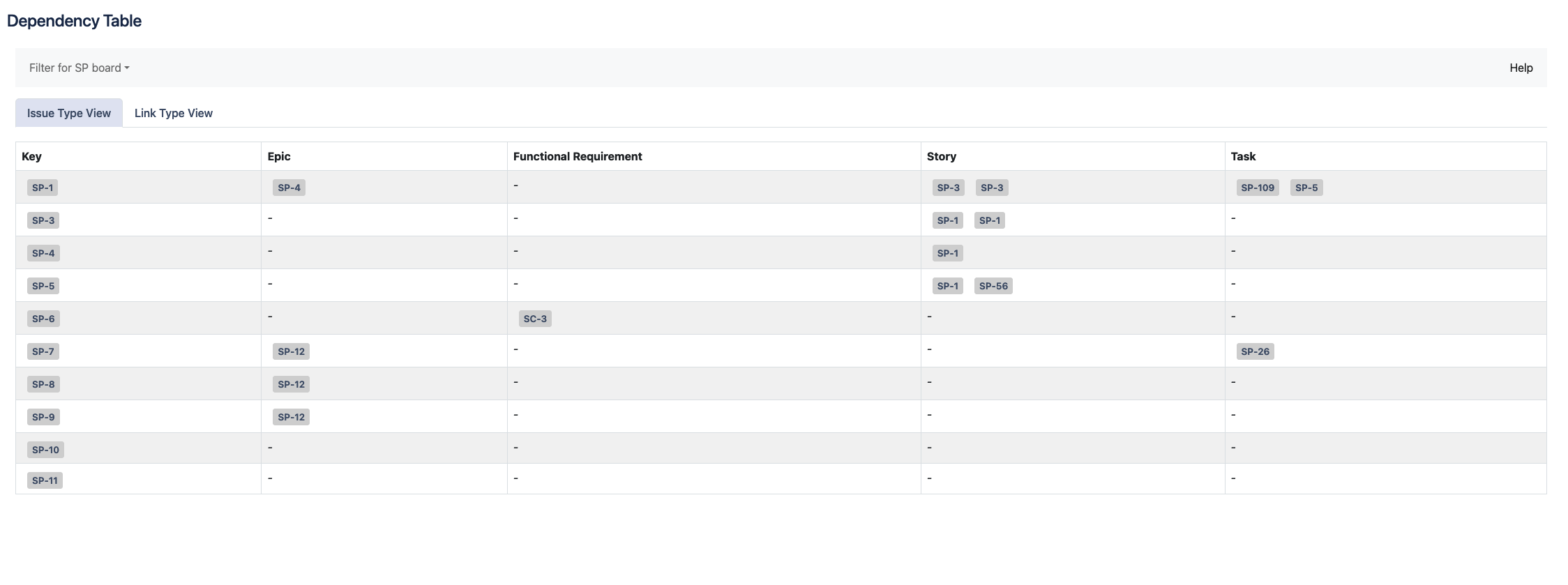Click the SP-5 task badge in SP-1 row

pos(1306,188)
